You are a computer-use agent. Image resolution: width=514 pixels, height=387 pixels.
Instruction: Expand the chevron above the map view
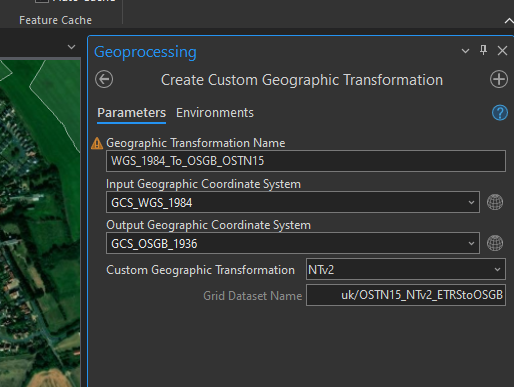(x=71, y=47)
